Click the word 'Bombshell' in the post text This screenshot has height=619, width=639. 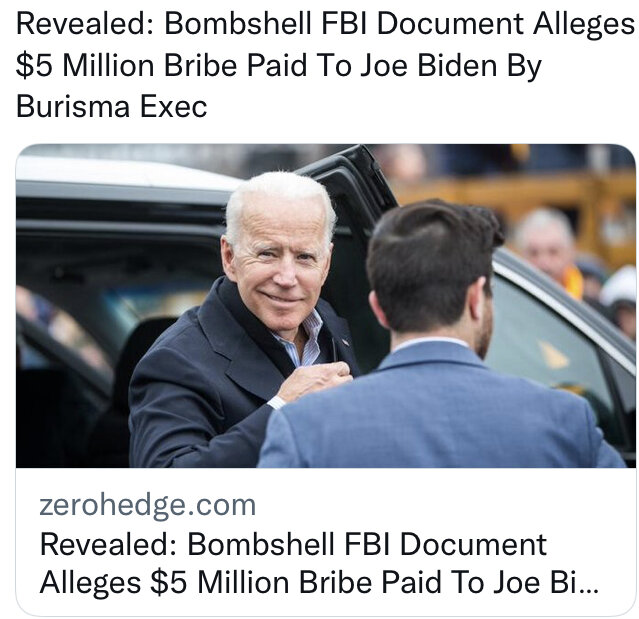point(238,23)
